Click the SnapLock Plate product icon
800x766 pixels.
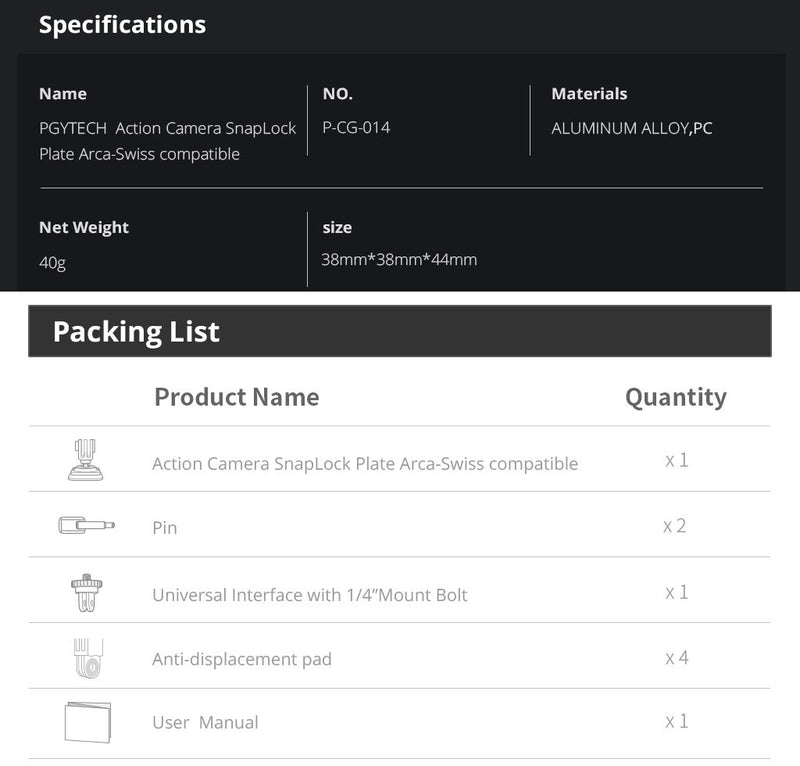tap(86, 459)
